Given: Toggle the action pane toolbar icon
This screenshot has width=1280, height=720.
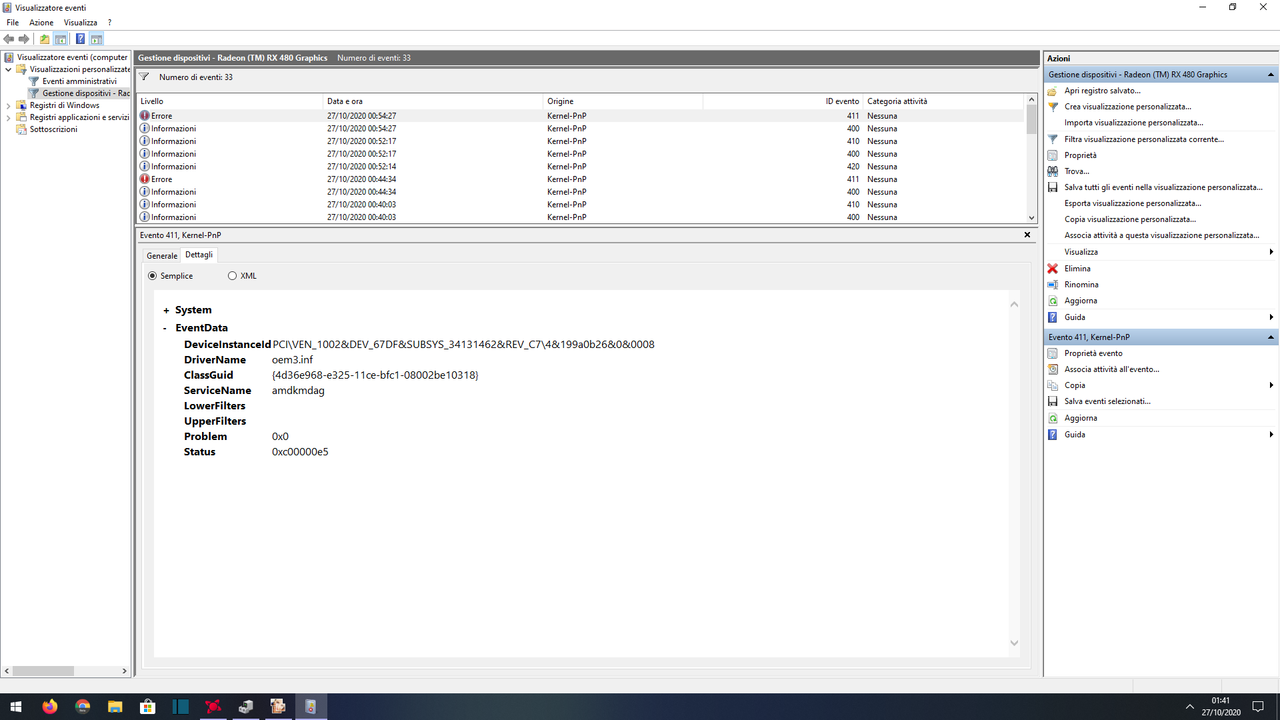Looking at the screenshot, I should tap(97, 39).
